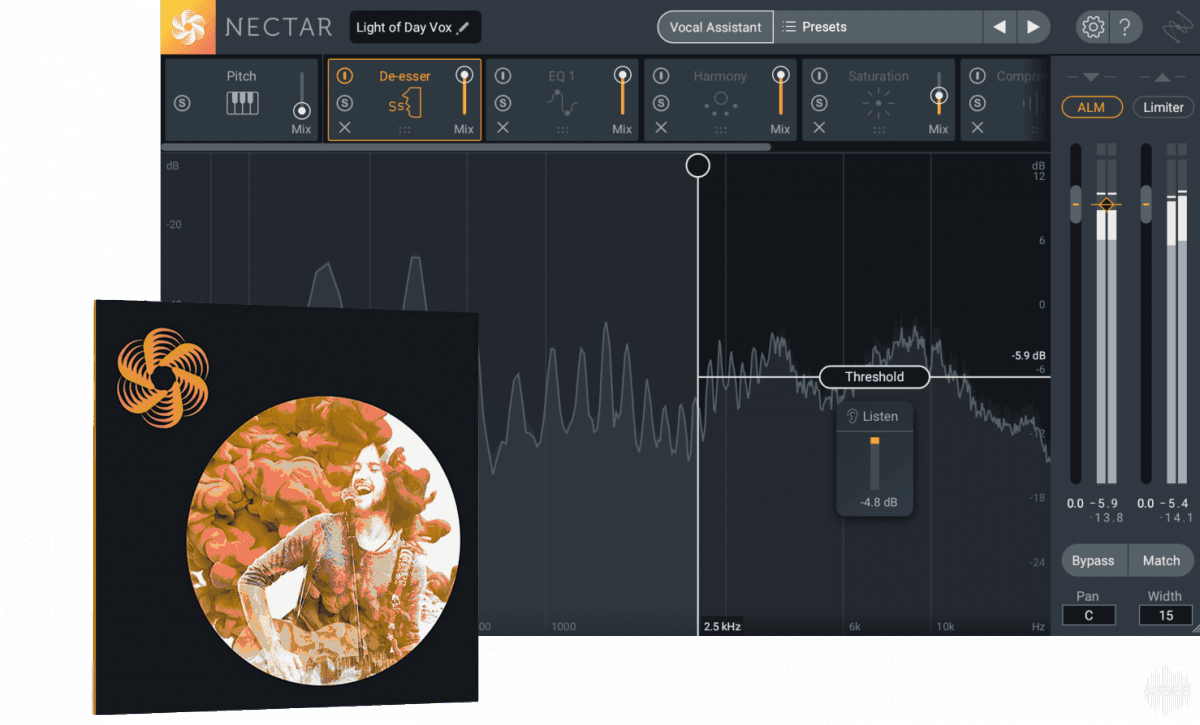1200x725 pixels.
Task: Toggle the EQ 1 module power button
Action: (503, 76)
